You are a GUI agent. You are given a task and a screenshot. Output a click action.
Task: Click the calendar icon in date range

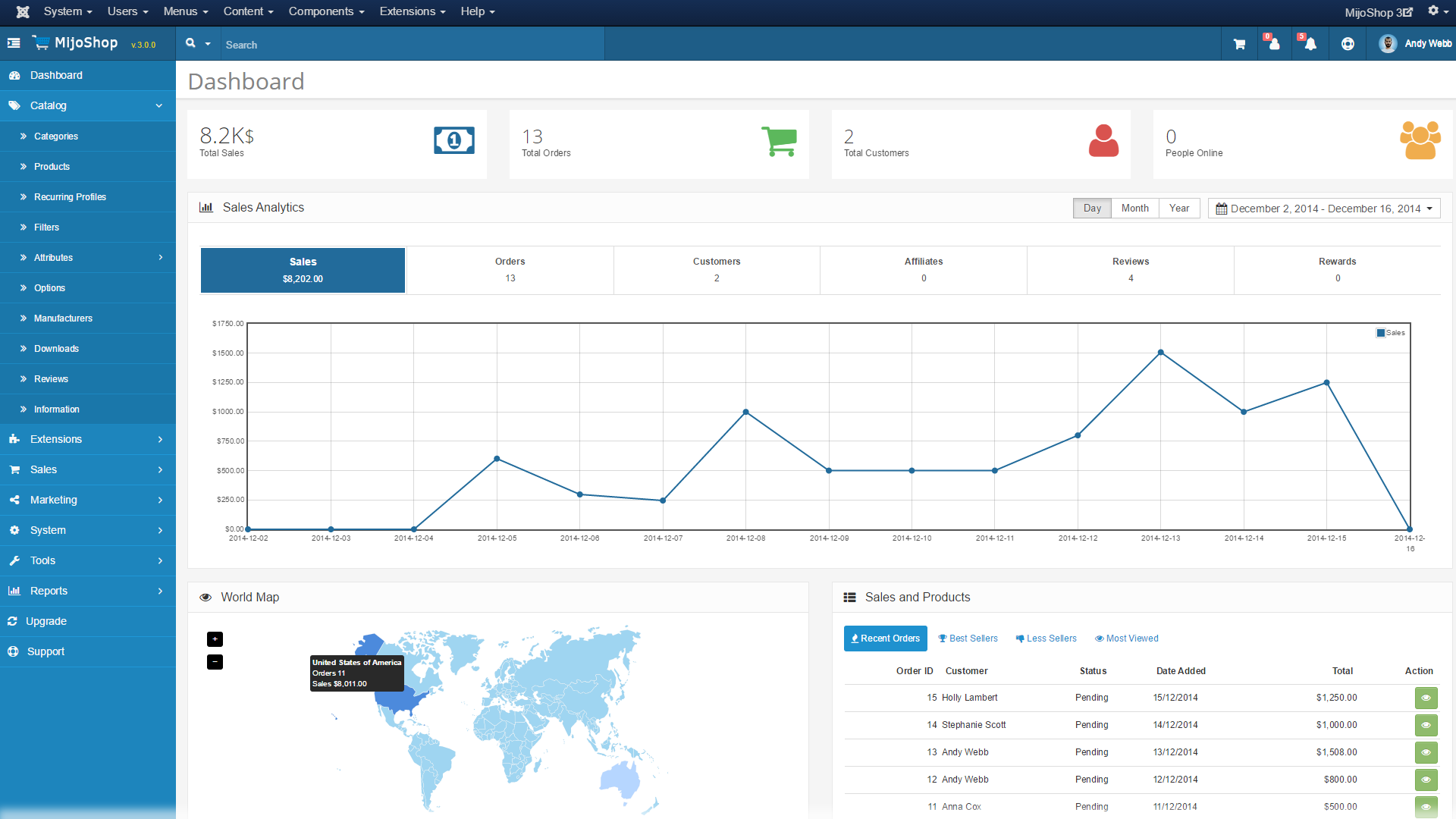[x=1221, y=209]
